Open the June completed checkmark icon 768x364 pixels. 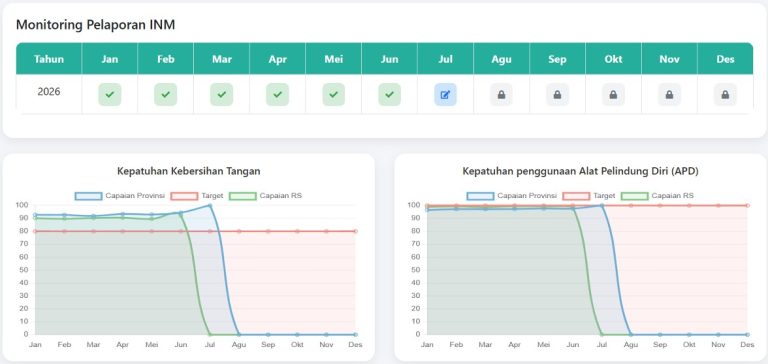pos(389,95)
